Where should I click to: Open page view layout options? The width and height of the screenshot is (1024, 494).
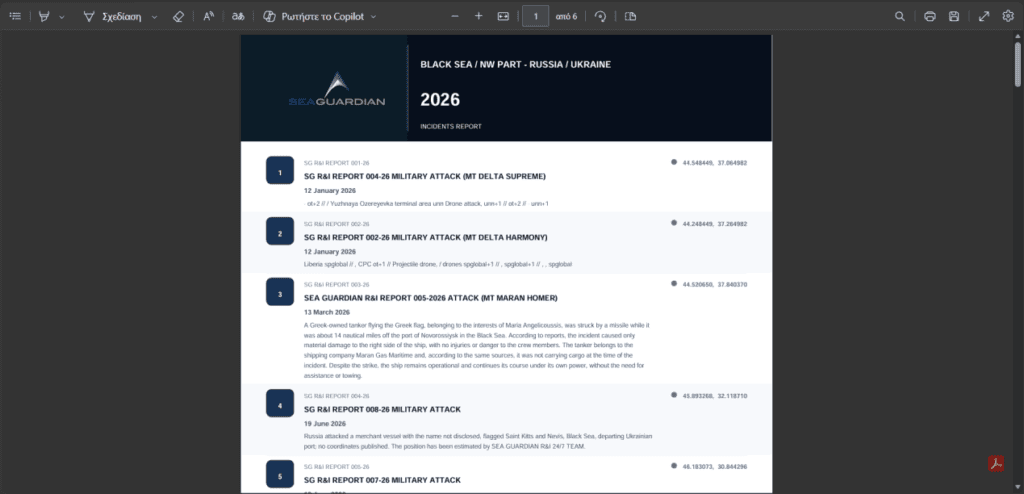[x=630, y=16]
